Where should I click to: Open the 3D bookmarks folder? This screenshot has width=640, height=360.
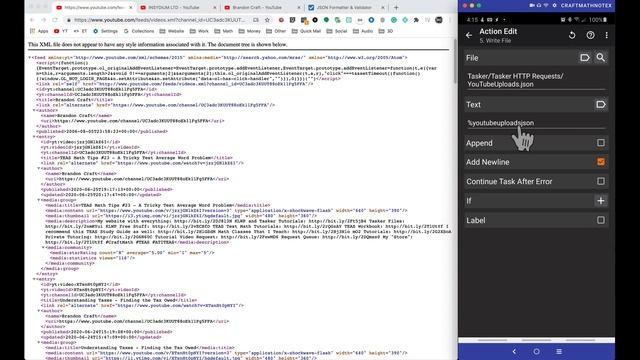tap(386, 31)
